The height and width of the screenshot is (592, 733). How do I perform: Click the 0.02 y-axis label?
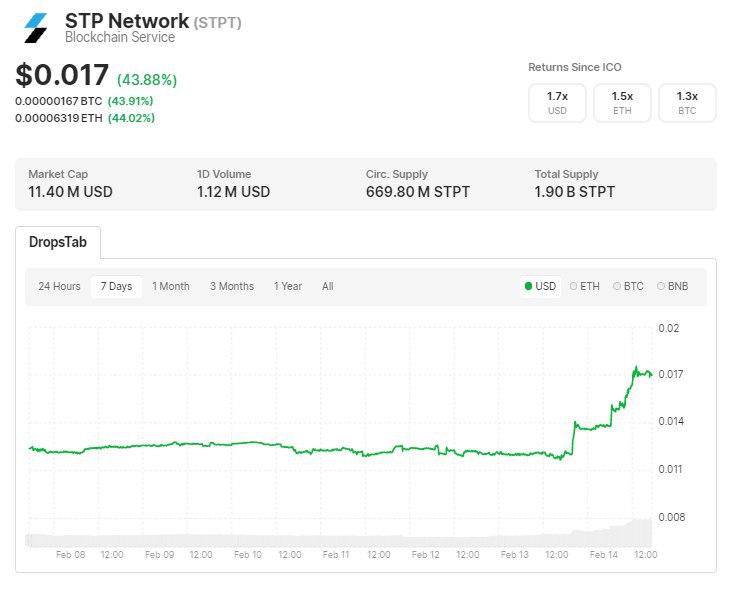(x=668, y=328)
